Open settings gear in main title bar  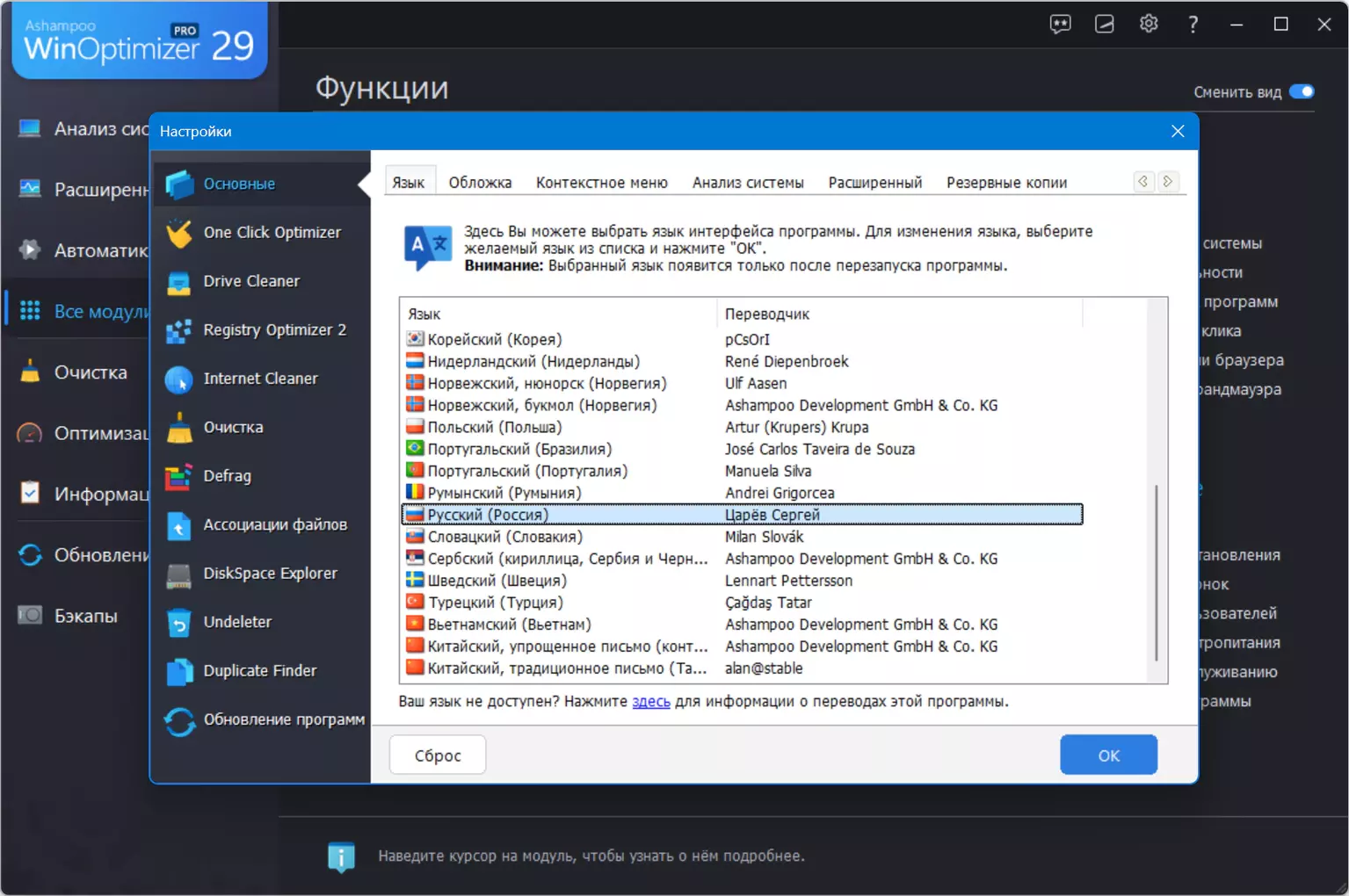(1149, 24)
